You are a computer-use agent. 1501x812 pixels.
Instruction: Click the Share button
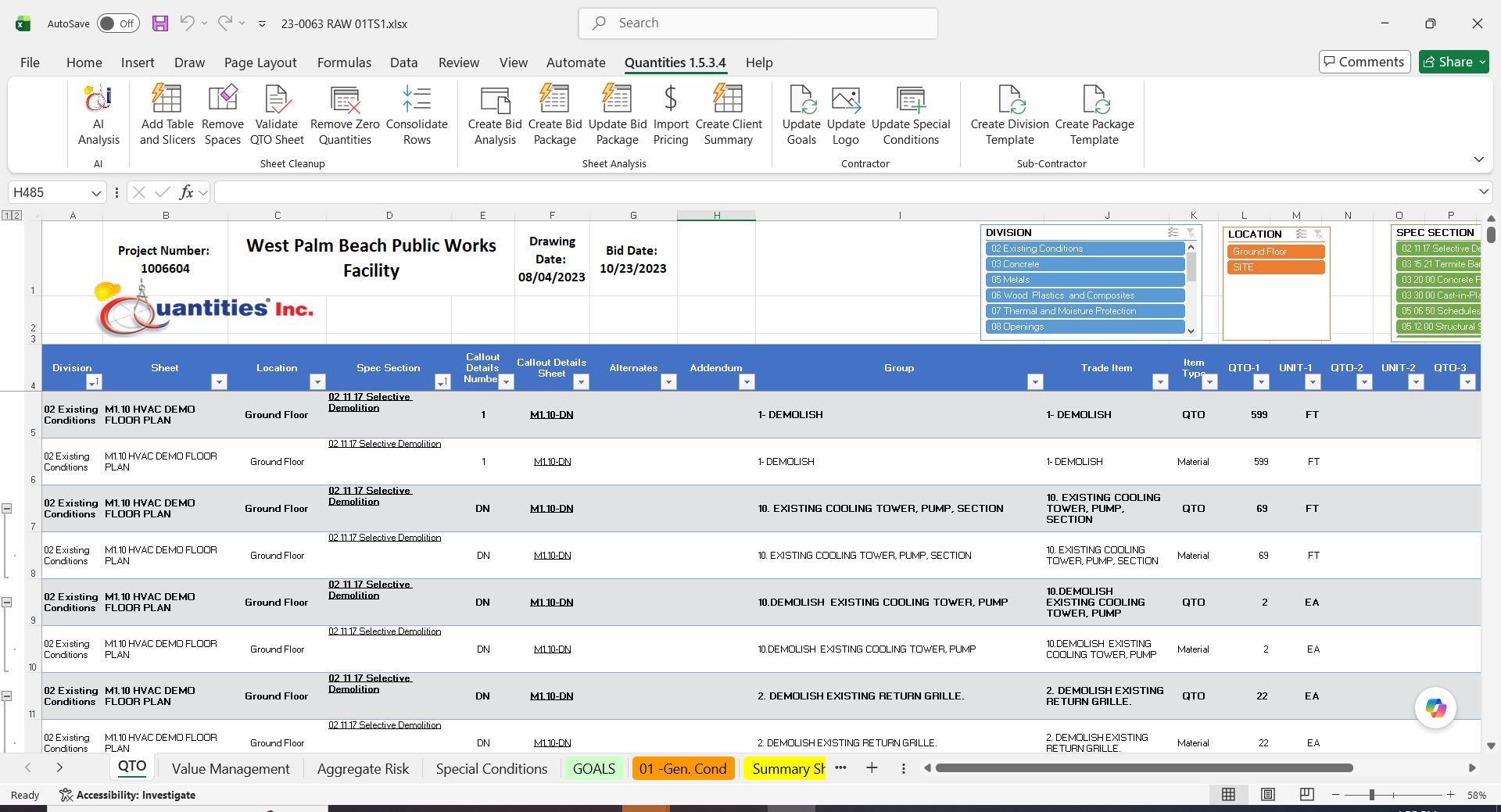coord(1453,62)
